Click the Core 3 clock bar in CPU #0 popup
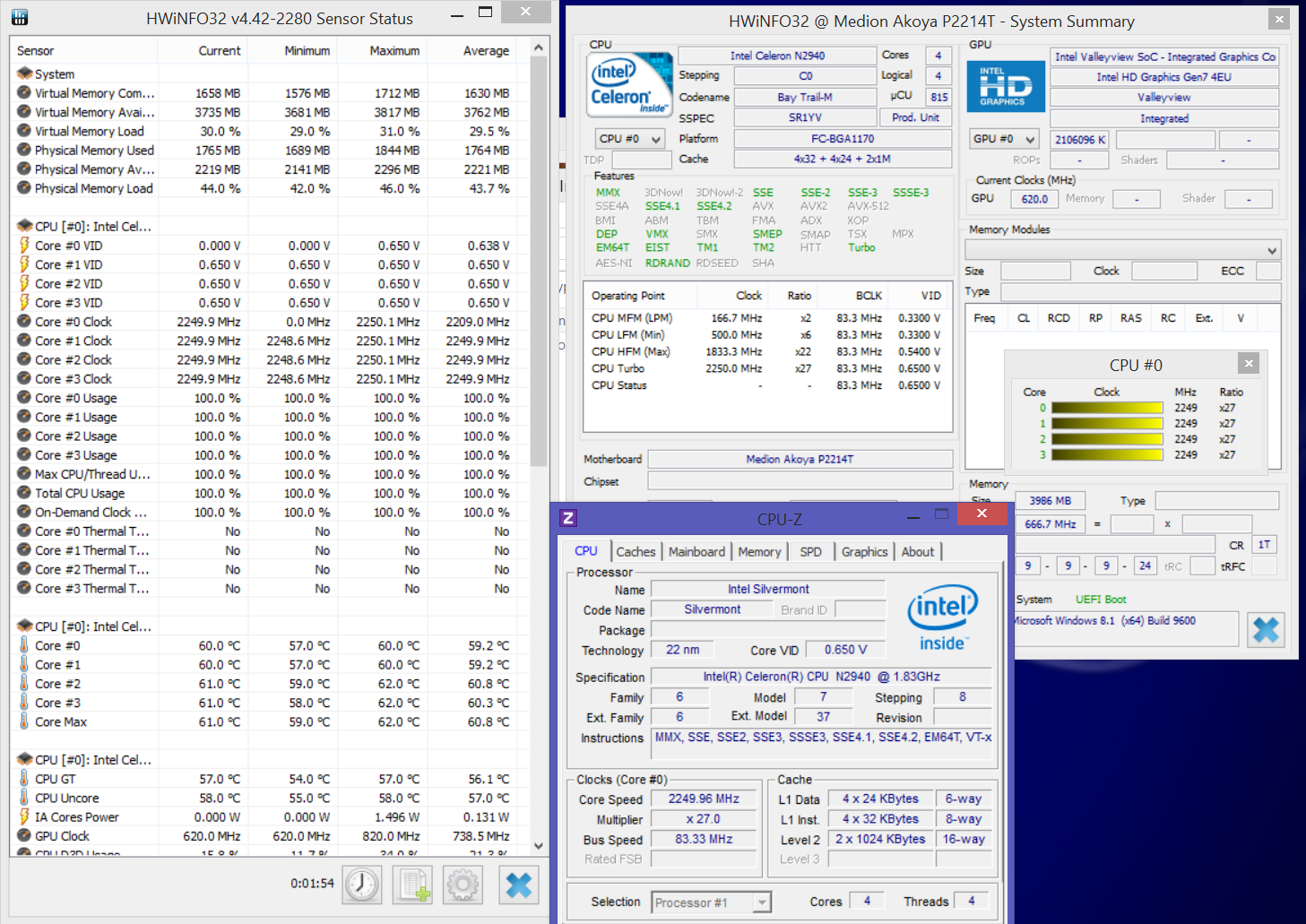Image resolution: width=1306 pixels, height=924 pixels. (x=1107, y=455)
